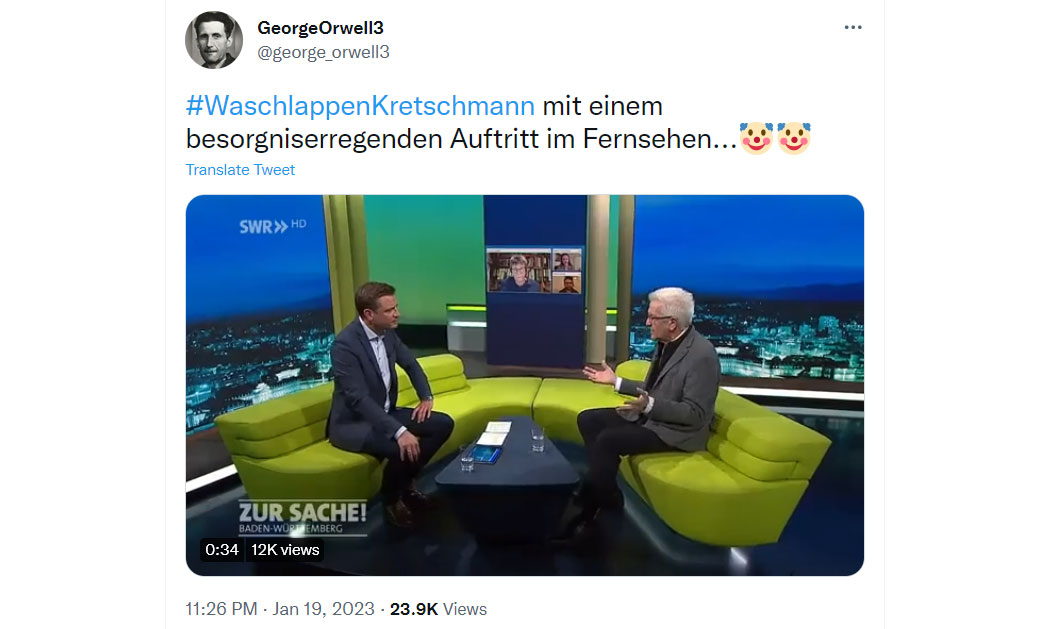
Task: Open the three-dot more options menu
Action: click(852, 27)
